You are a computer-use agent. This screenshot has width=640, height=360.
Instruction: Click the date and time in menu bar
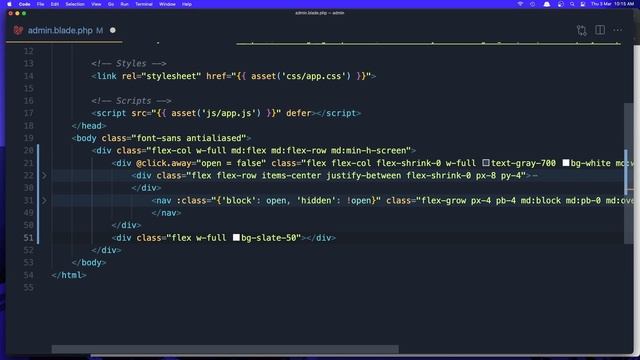[613, 4]
